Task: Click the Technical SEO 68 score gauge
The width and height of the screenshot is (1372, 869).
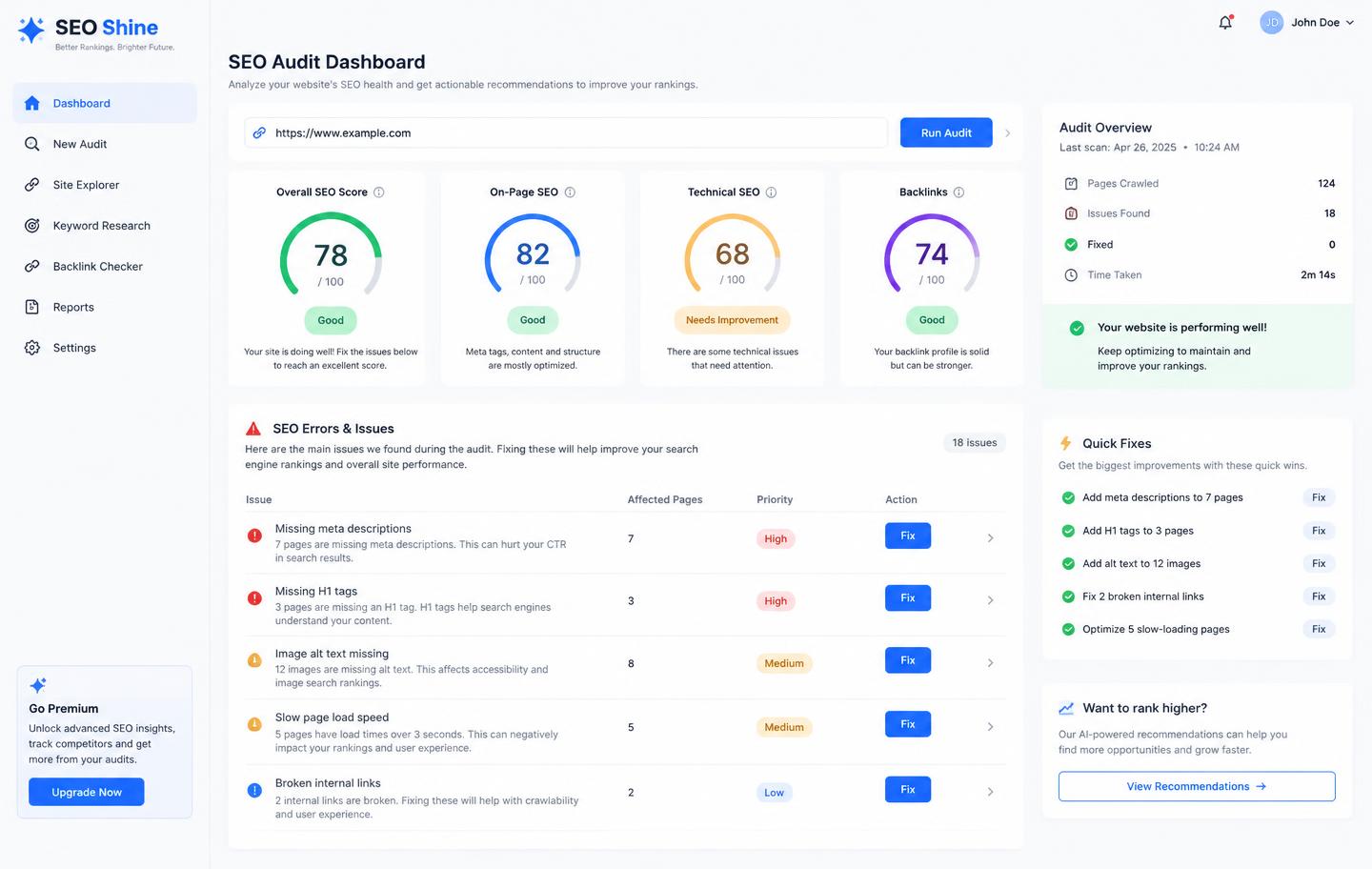Action: pos(732,254)
